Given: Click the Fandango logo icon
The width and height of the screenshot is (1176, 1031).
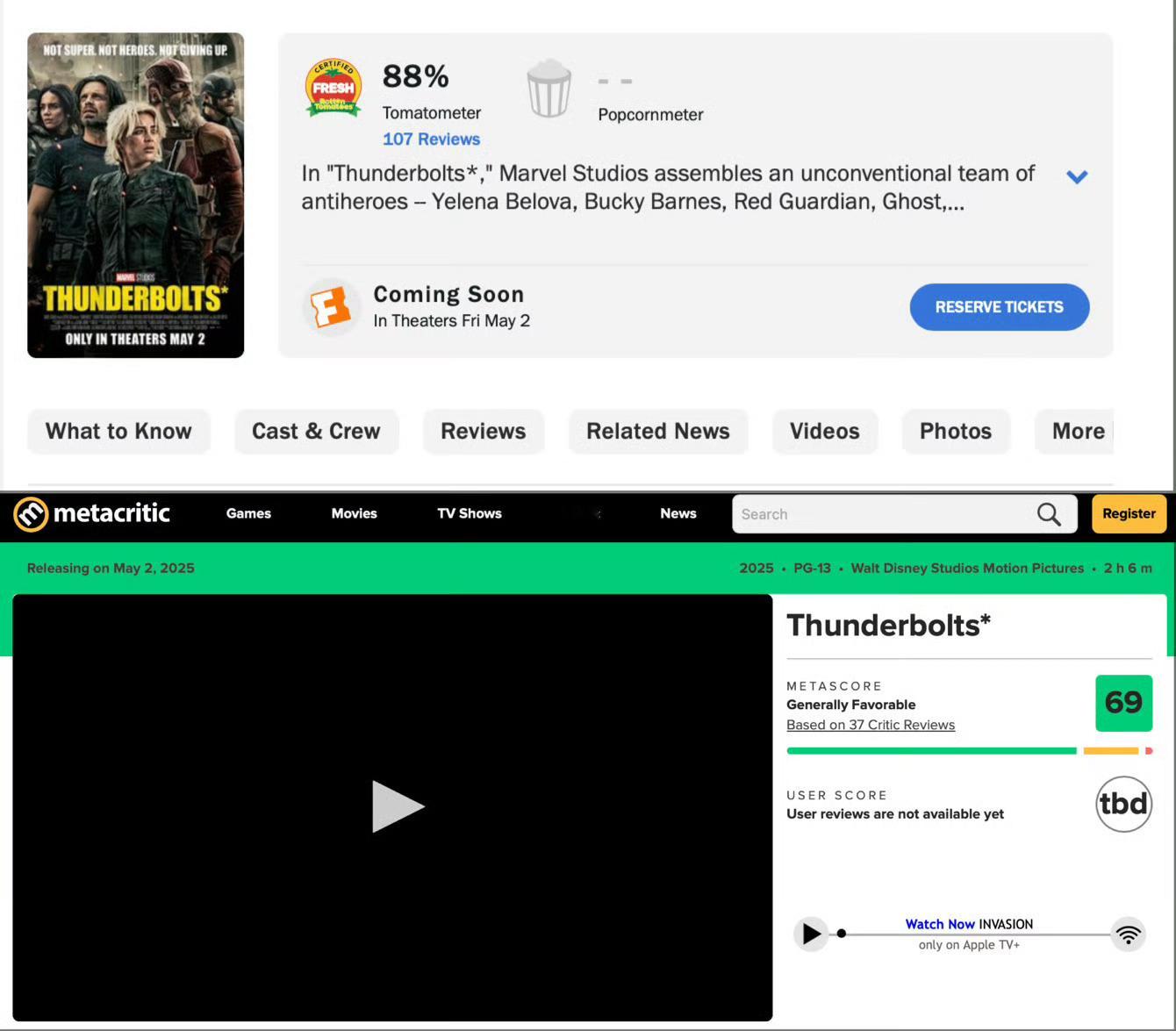Looking at the screenshot, I should pyautogui.click(x=332, y=307).
